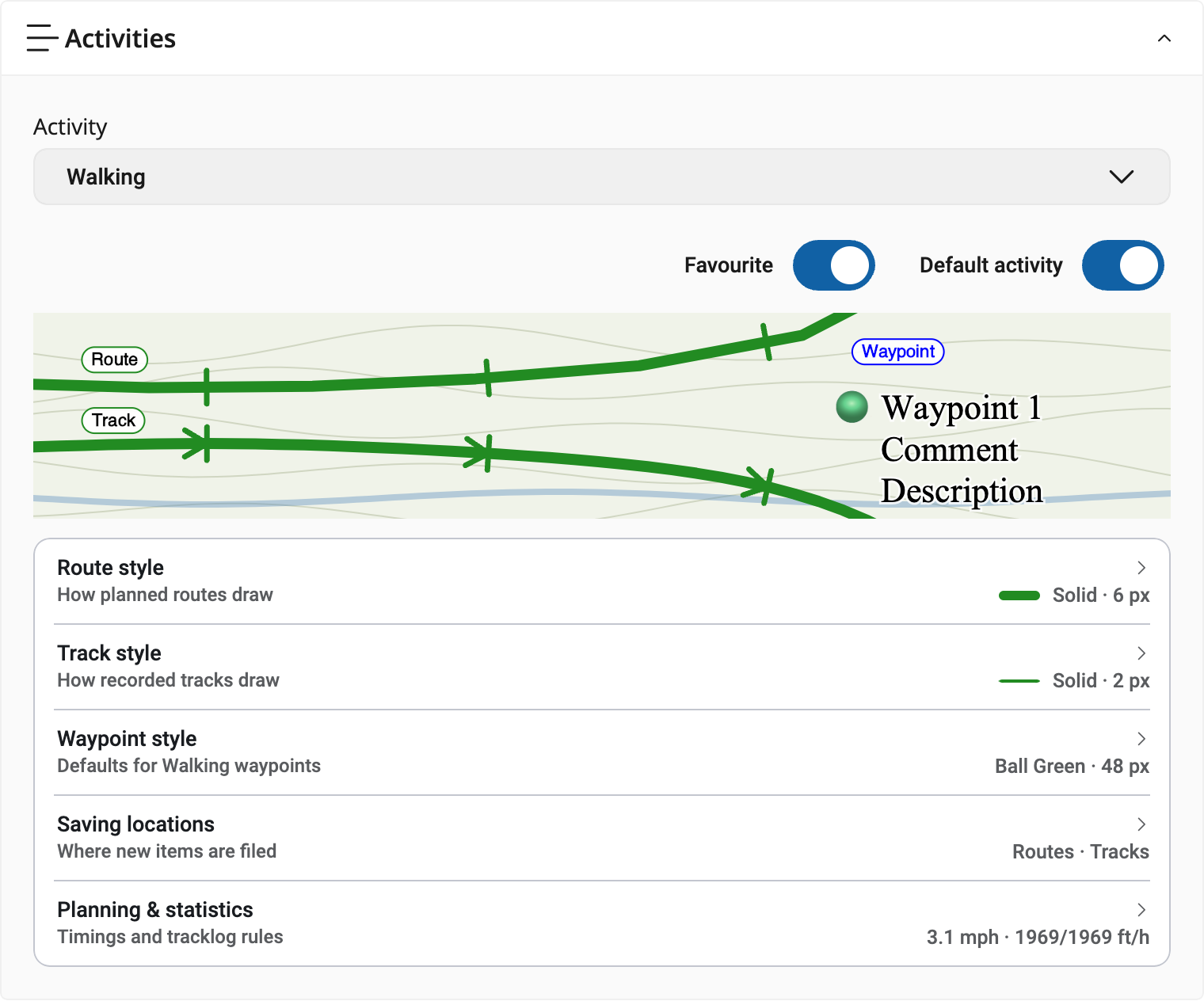Screen dimensions: 1204x1001
Task: Click the 'Activities' panel heading text
Action: [x=120, y=39]
